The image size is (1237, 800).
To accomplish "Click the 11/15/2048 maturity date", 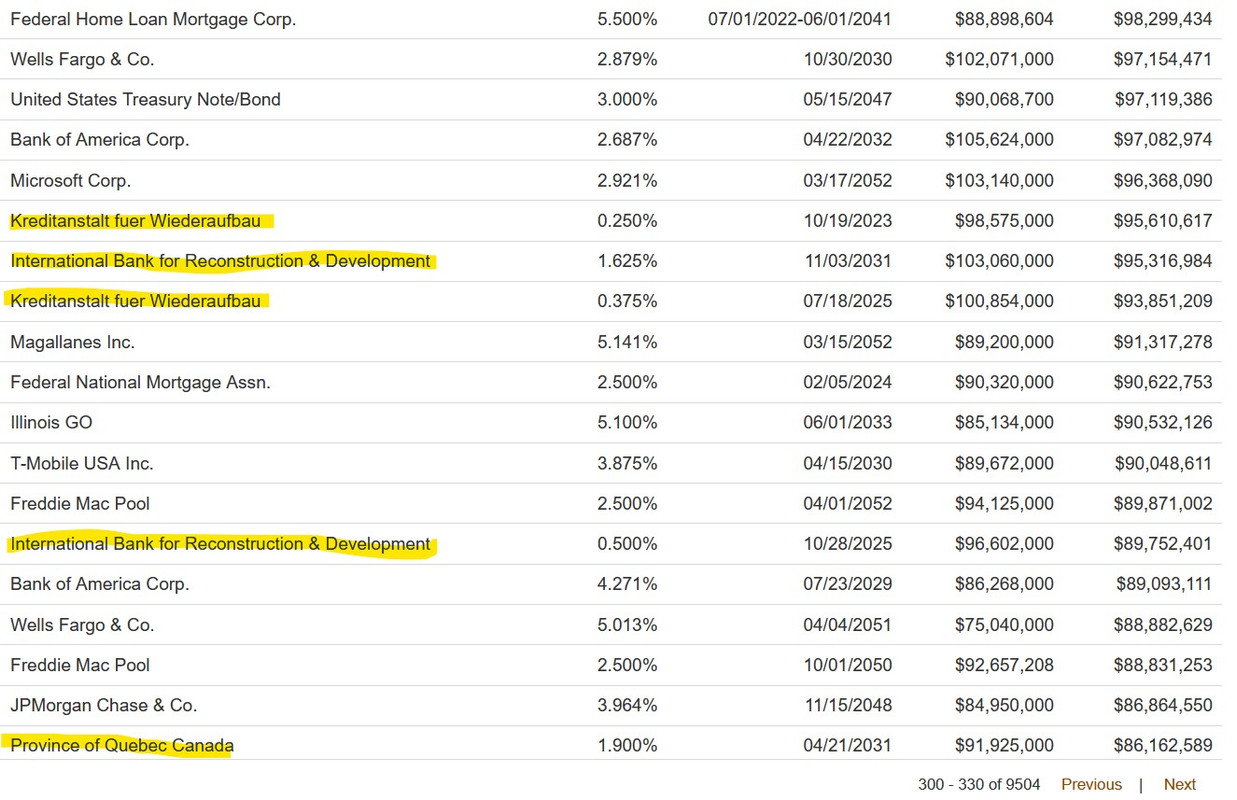I will click(848, 705).
